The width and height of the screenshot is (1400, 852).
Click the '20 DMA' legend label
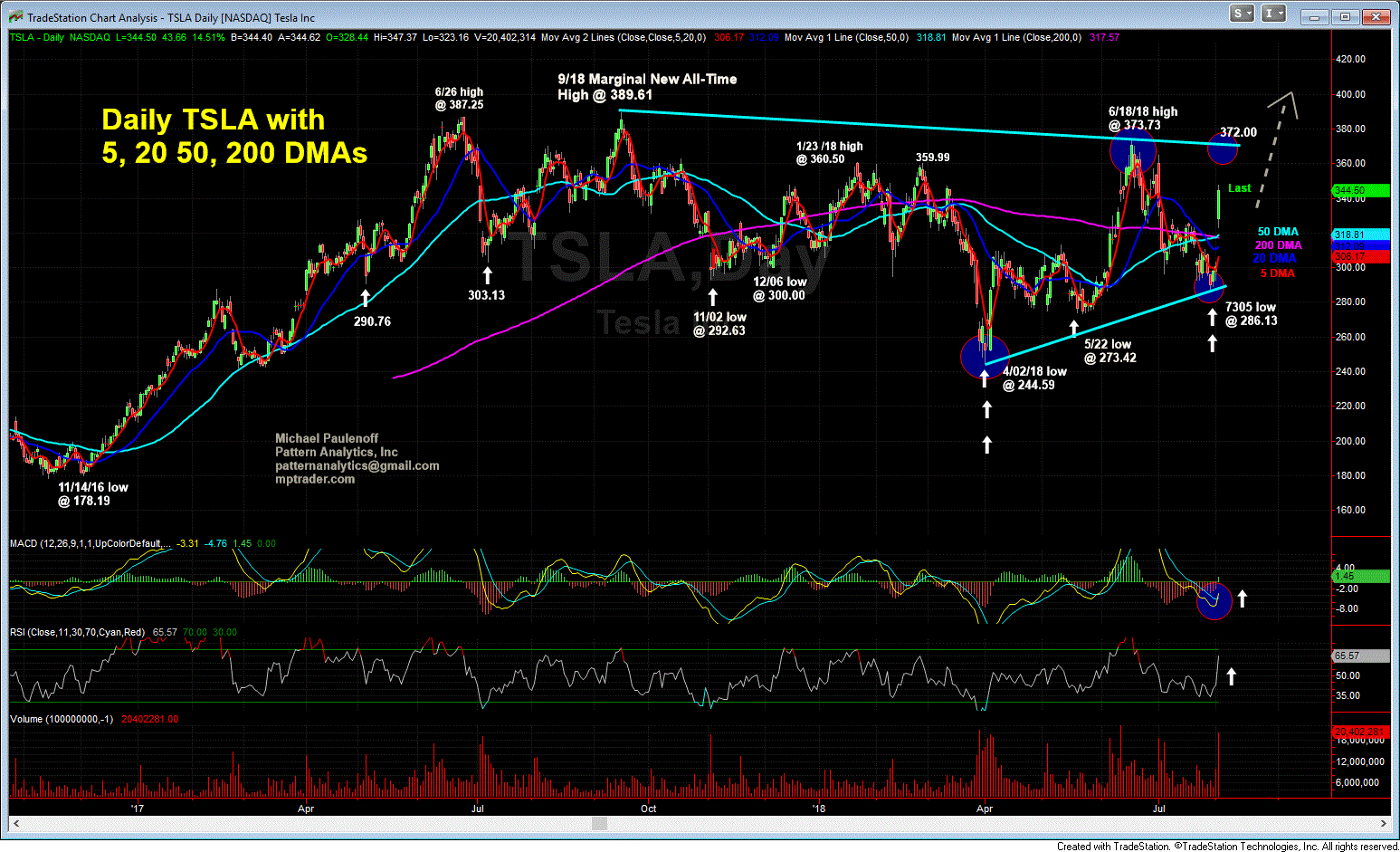pos(1274,258)
